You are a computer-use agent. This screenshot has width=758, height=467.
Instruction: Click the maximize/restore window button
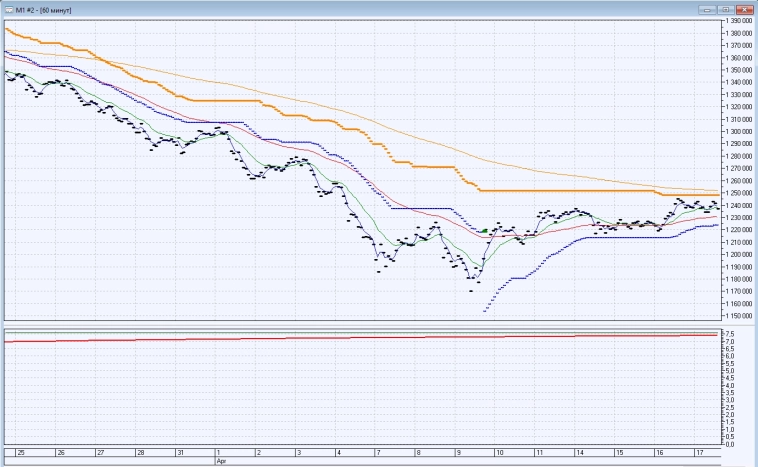pyautogui.click(x=727, y=8)
